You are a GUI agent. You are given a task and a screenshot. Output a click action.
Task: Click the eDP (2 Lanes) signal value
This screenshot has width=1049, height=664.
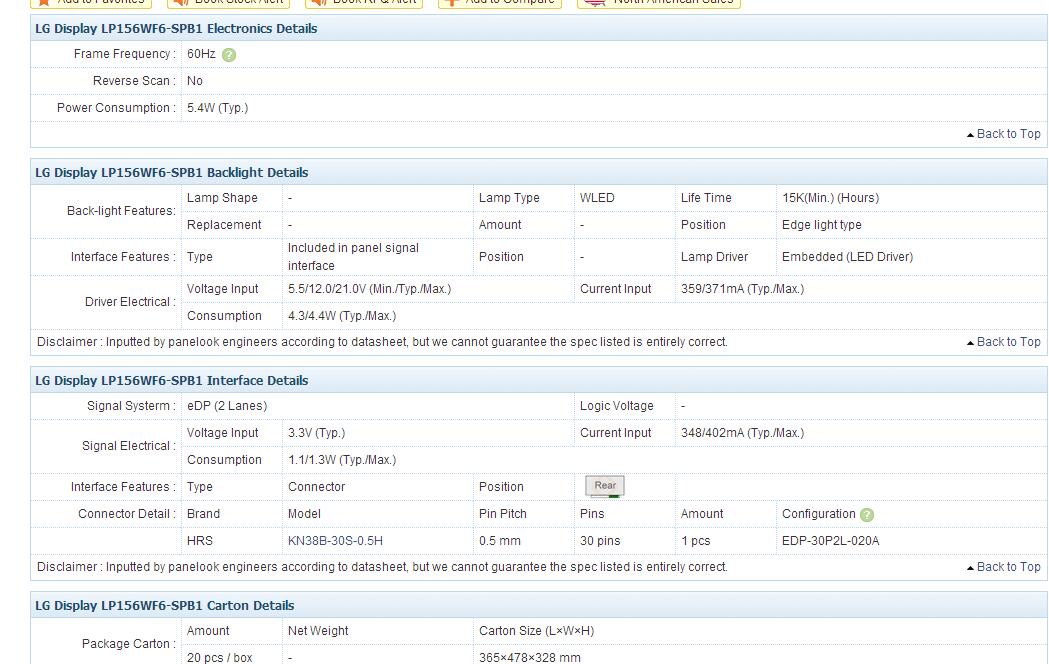pyautogui.click(x=227, y=406)
